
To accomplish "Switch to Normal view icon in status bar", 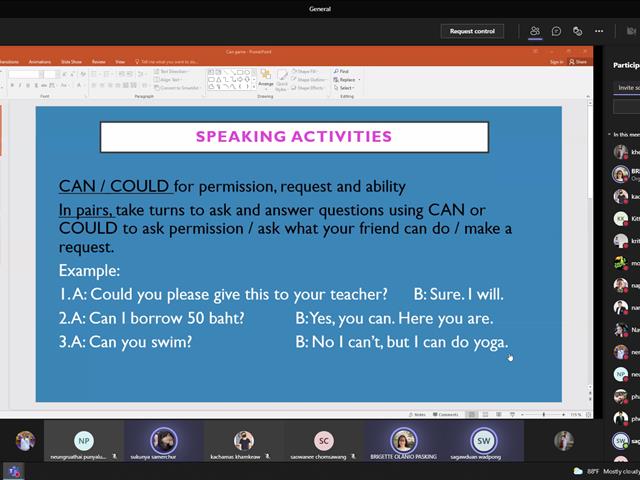I will [x=471, y=414].
